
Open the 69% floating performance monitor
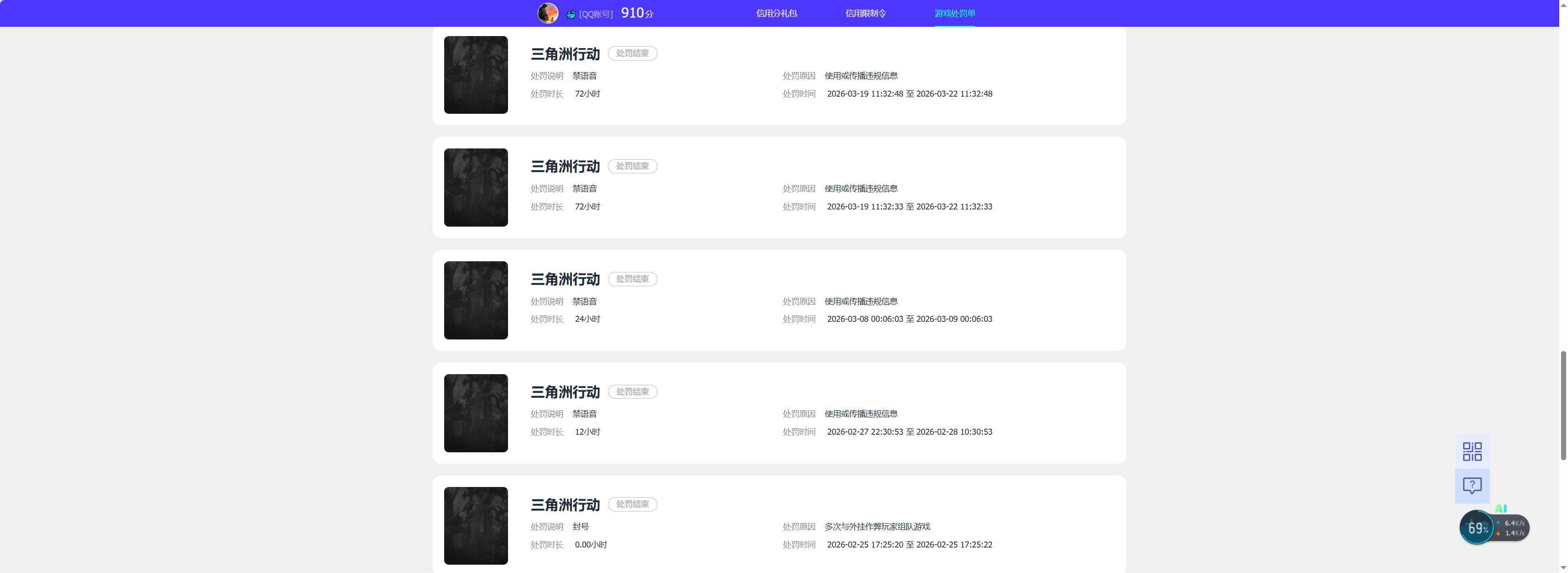click(1477, 527)
